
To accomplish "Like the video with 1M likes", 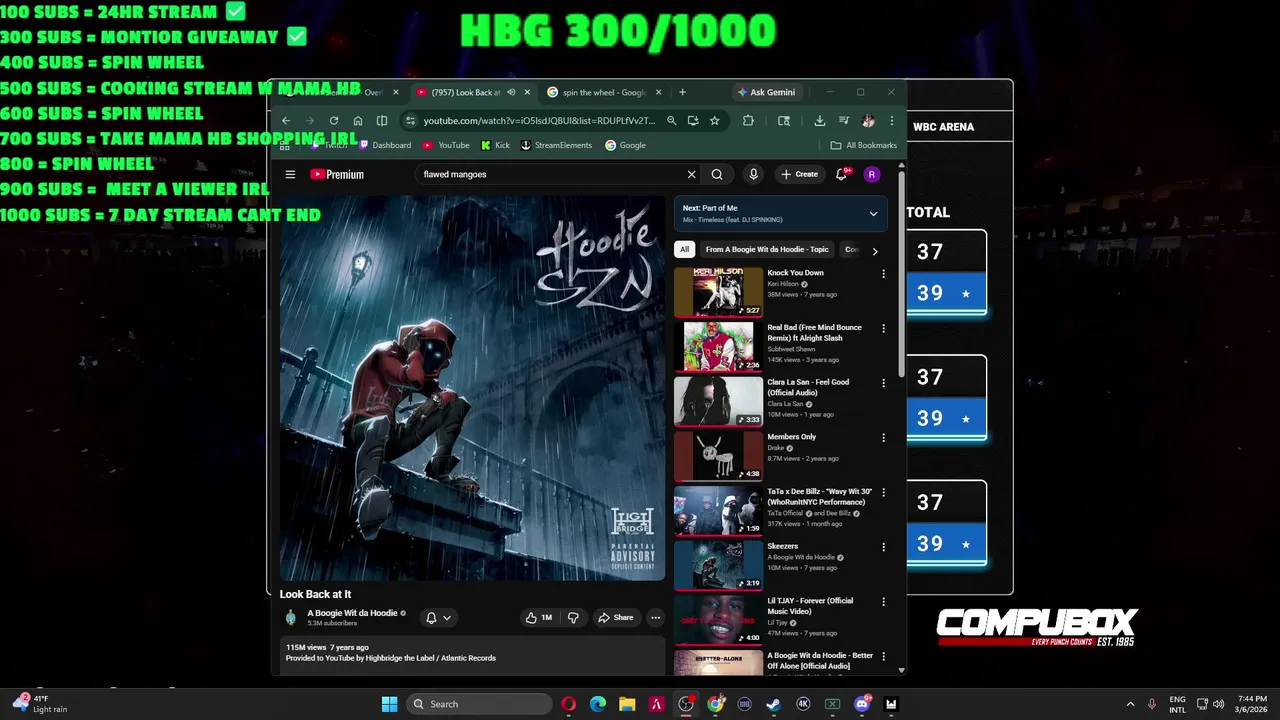I will (x=539, y=618).
